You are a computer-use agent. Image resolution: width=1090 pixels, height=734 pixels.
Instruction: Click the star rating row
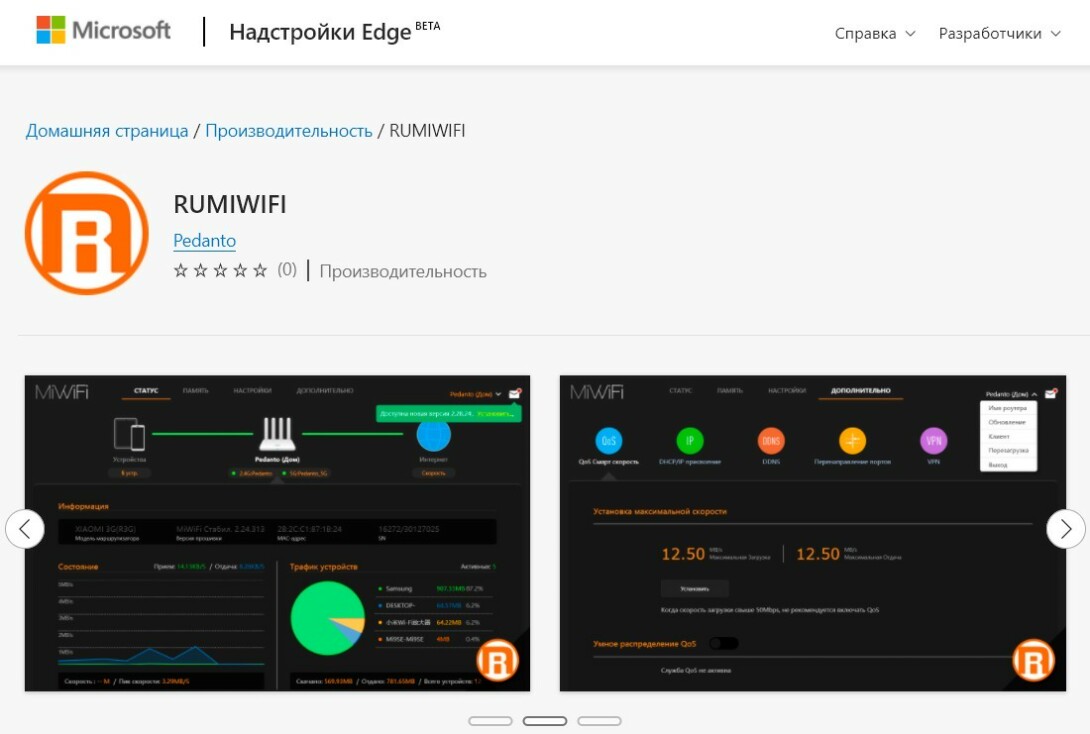220,270
